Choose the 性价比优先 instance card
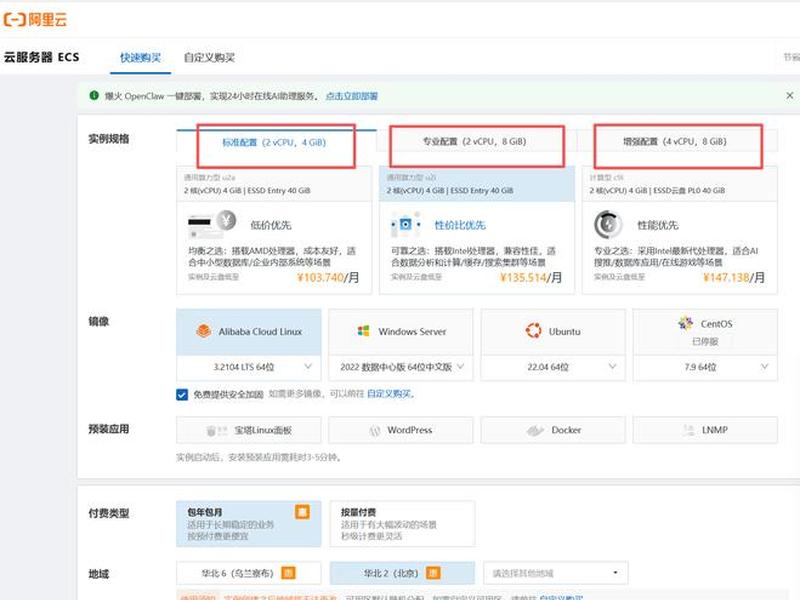The image size is (800, 600). click(x=477, y=230)
